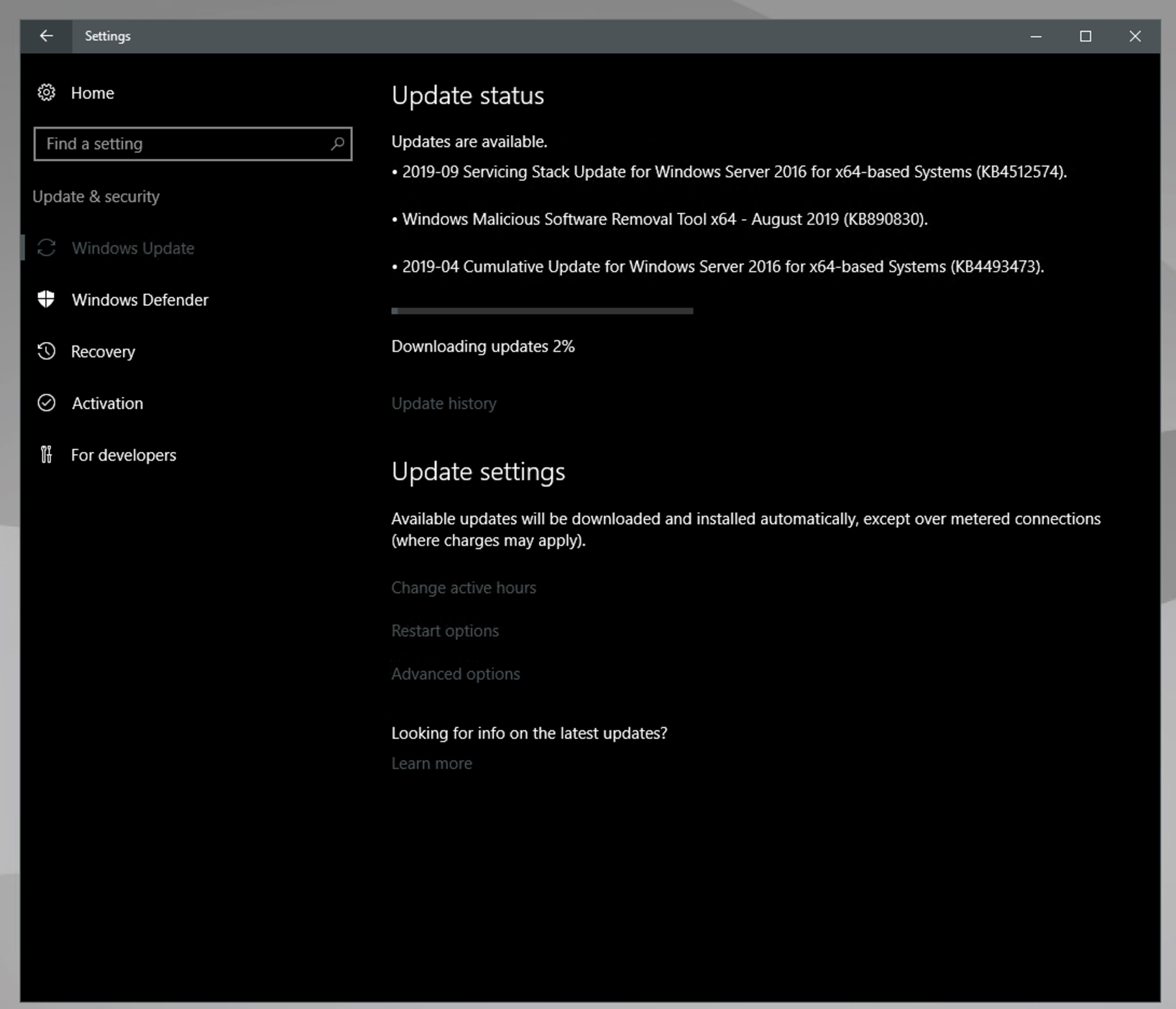This screenshot has height=1009, width=1176.
Task: Close the Settings window
Action: [x=1135, y=36]
